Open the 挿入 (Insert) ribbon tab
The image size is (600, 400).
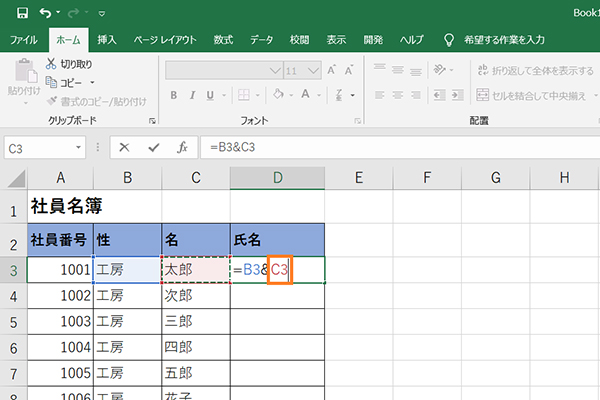107,40
